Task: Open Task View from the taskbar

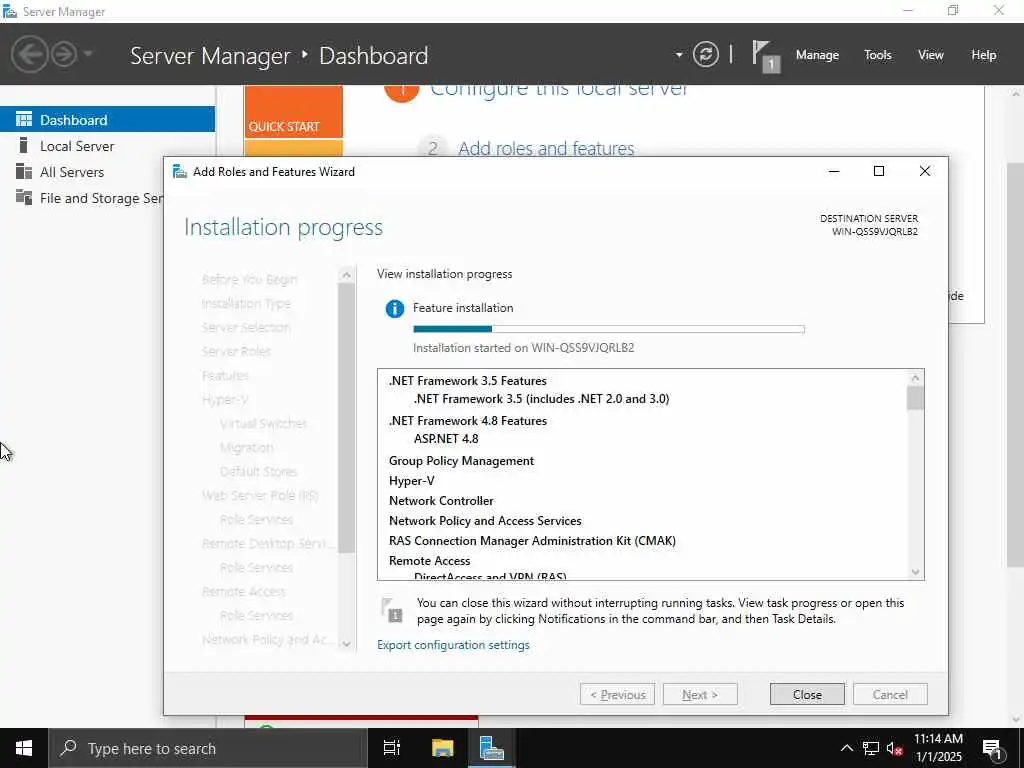Action: 392,748
